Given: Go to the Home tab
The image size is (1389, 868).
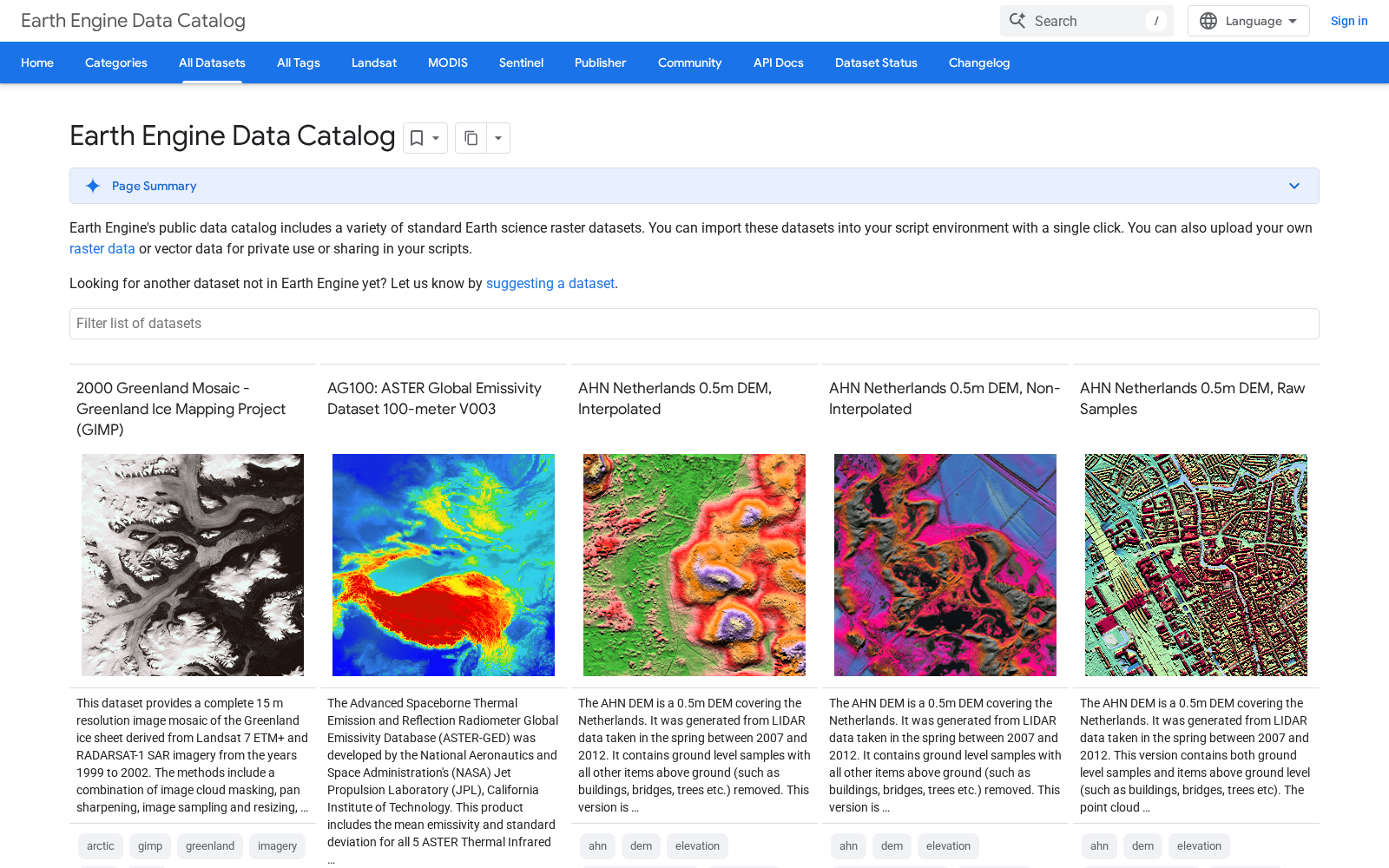Looking at the screenshot, I should [x=37, y=62].
